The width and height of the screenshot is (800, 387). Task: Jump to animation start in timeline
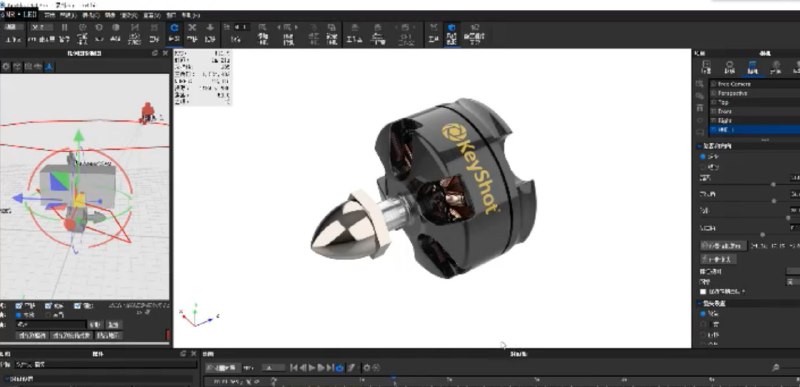click(x=293, y=367)
